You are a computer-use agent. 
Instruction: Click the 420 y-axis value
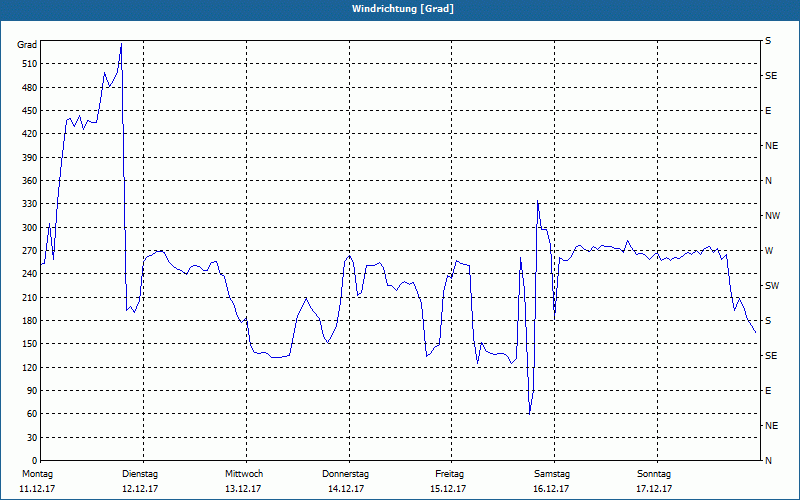pos(31,134)
